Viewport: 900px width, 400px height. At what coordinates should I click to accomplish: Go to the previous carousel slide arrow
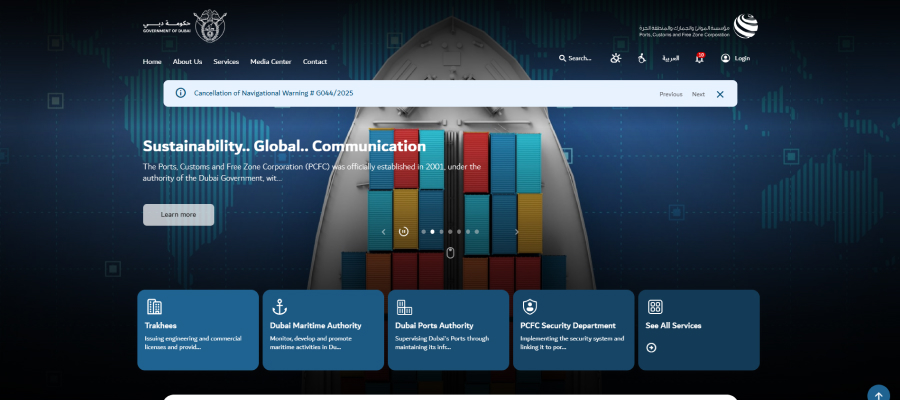[x=383, y=231]
